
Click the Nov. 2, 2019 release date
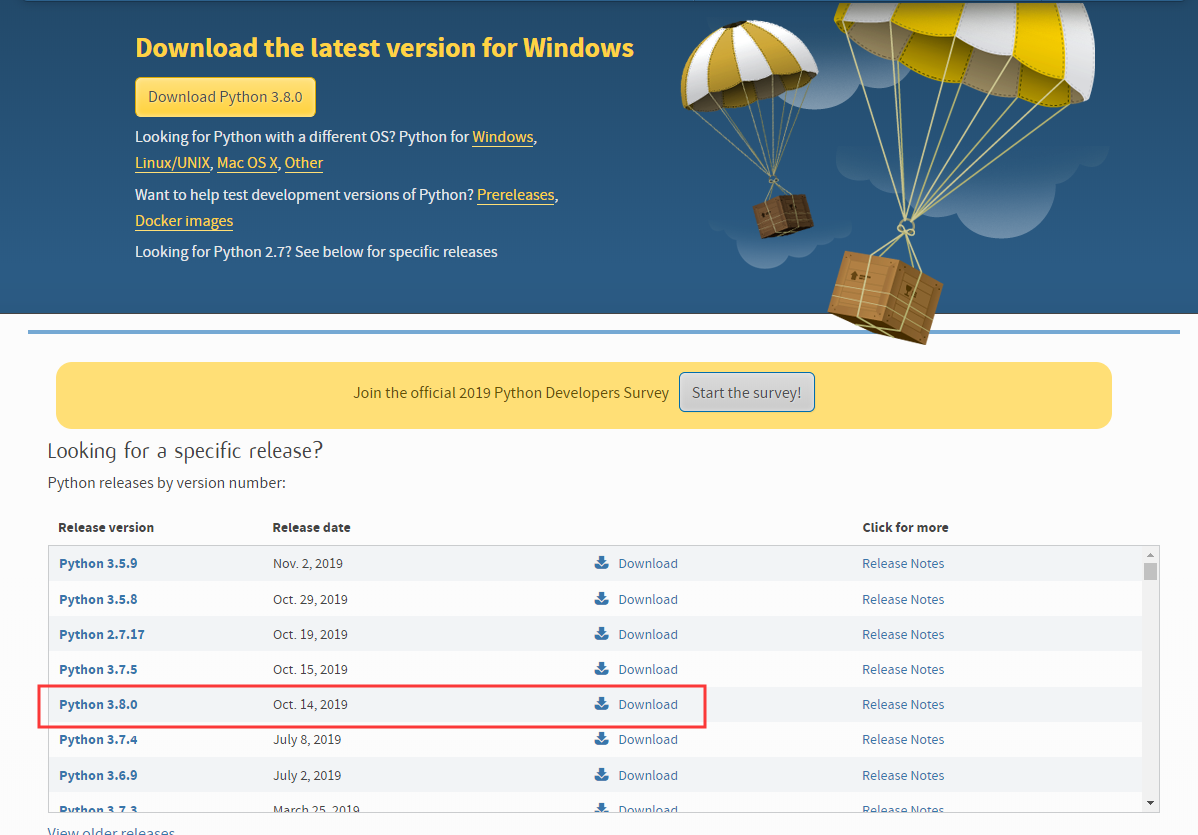(x=308, y=564)
